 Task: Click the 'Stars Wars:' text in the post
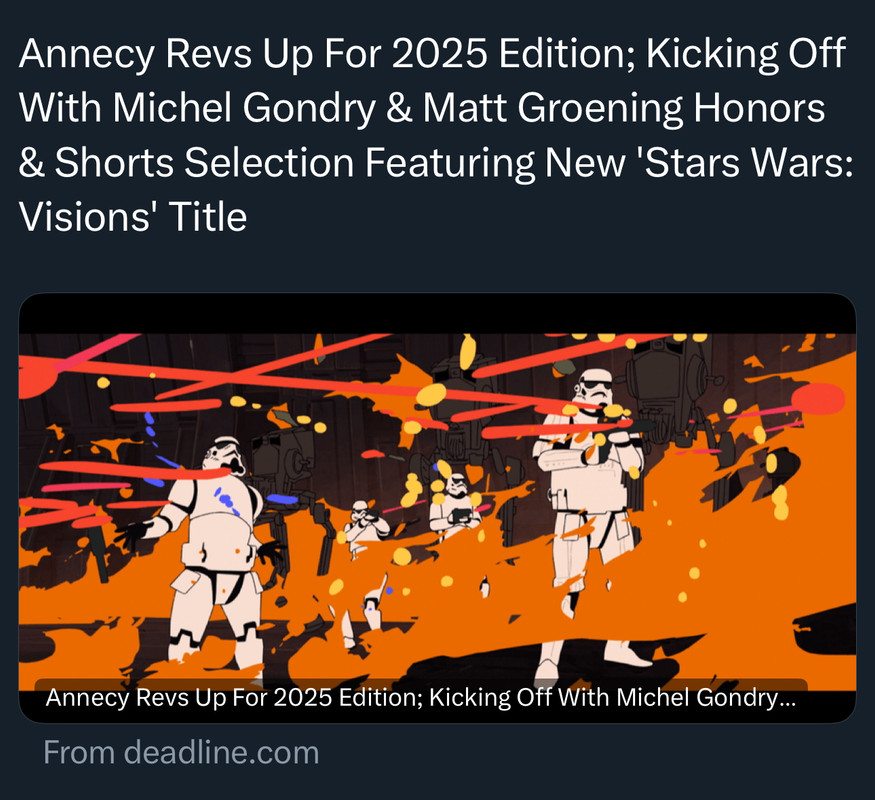tap(748, 162)
